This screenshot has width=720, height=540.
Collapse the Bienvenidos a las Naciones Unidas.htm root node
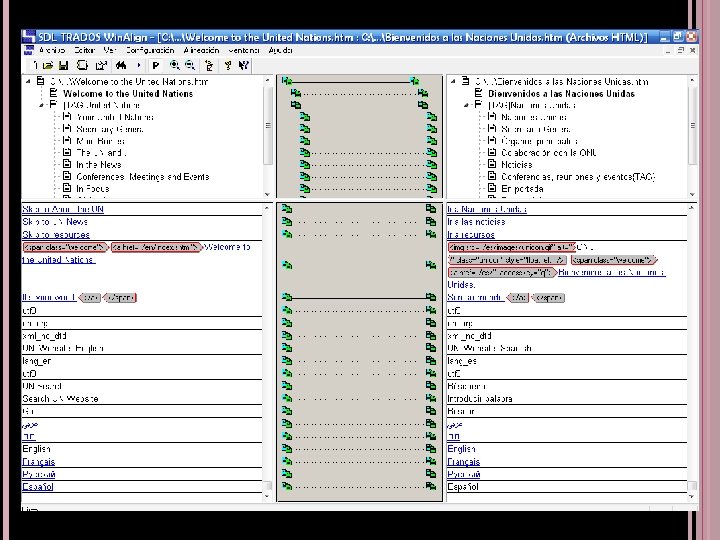point(453,81)
